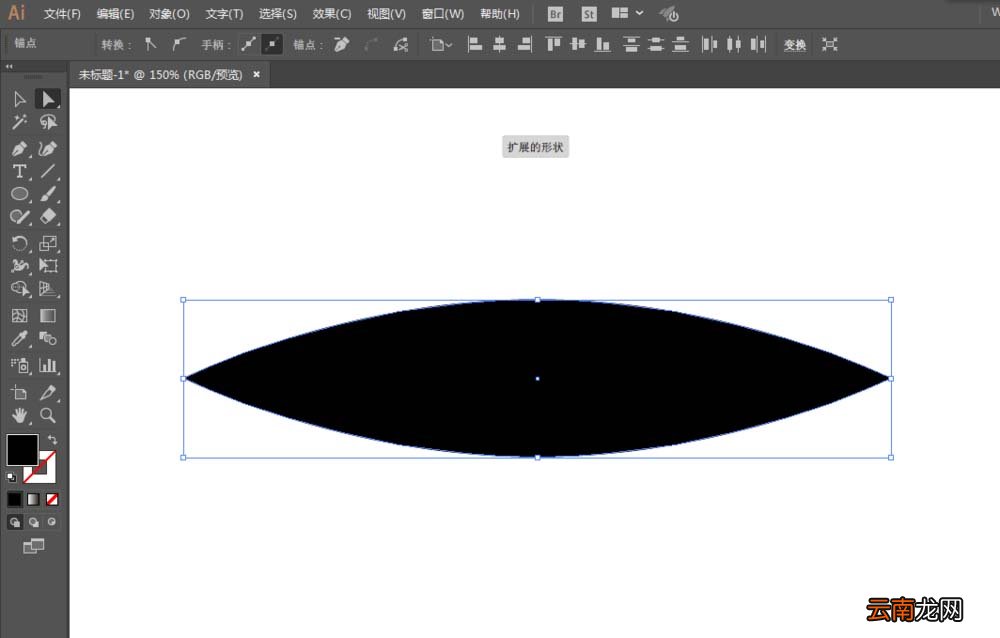Show handles for multiple selected anchors
Image resolution: width=1000 pixels, height=638 pixels.
(x=248, y=44)
